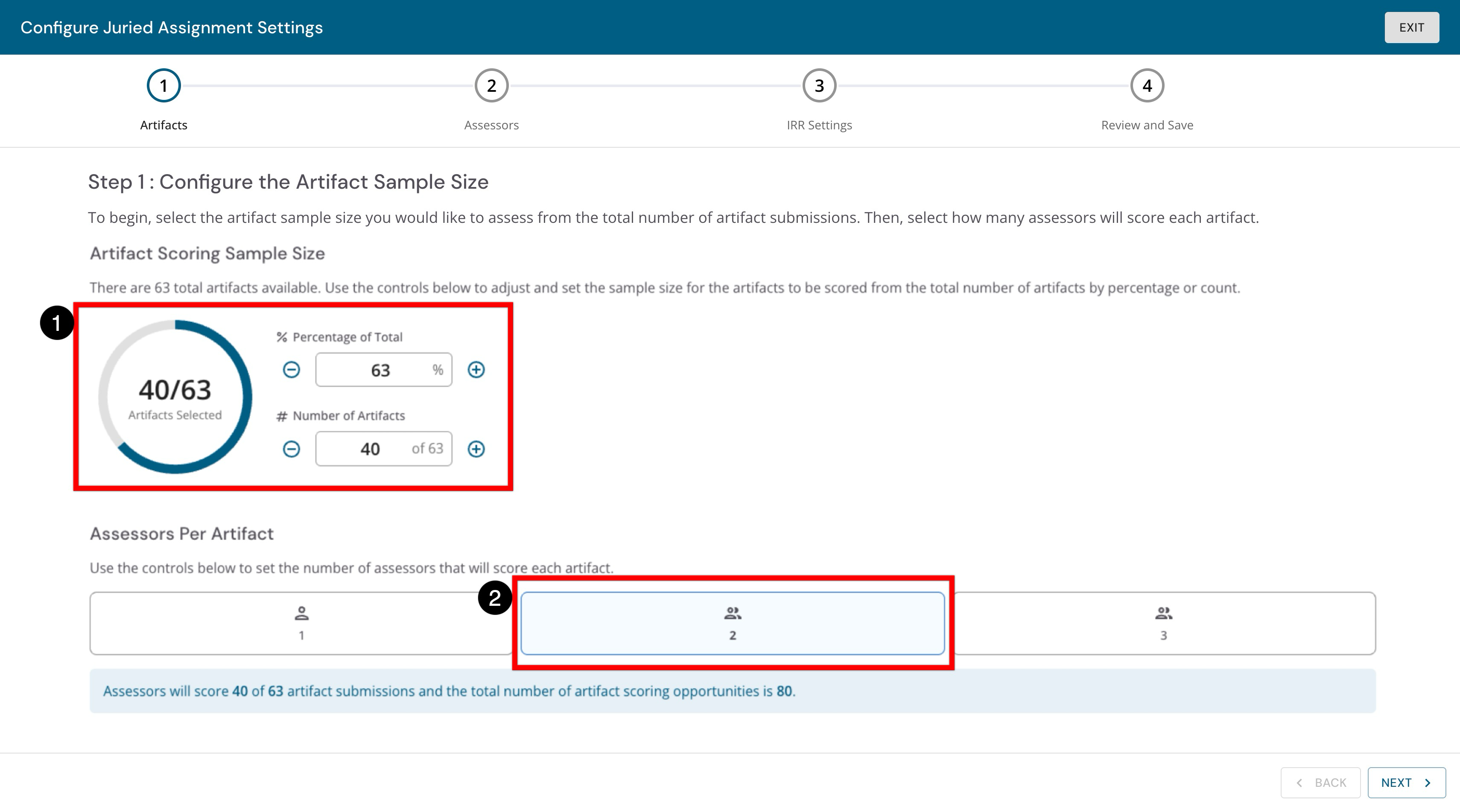Click minus icon for Number of Artifacts

pyautogui.click(x=291, y=450)
